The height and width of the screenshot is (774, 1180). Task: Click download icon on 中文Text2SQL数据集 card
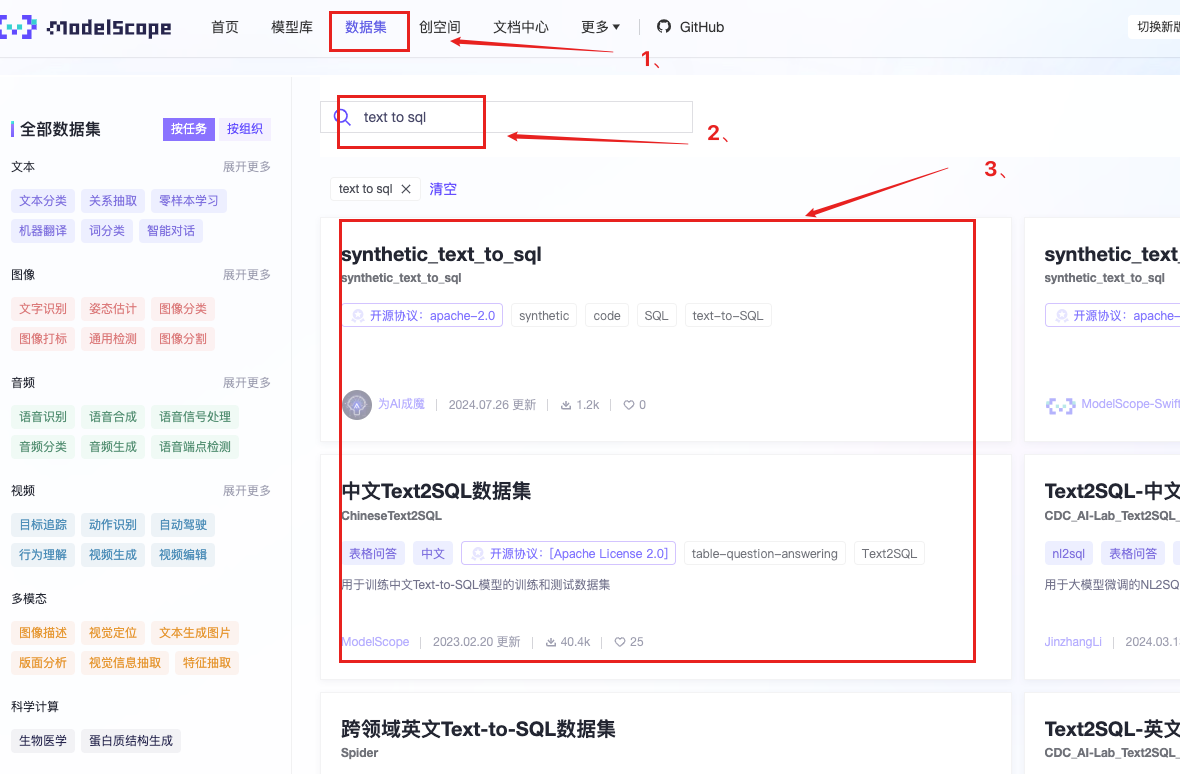(x=551, y=642)
